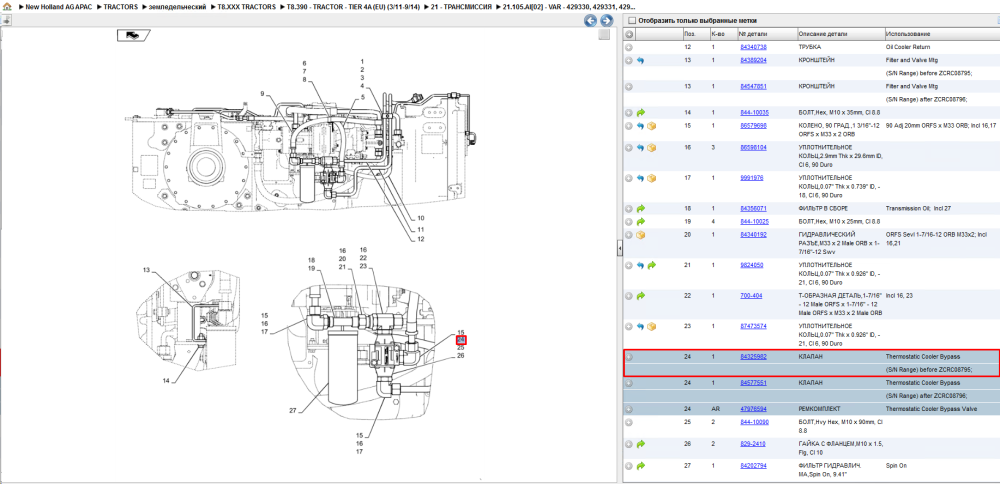Select highlighted callout 24 in the diagram
1000x484 pixels.
click(x=461, y=340)
